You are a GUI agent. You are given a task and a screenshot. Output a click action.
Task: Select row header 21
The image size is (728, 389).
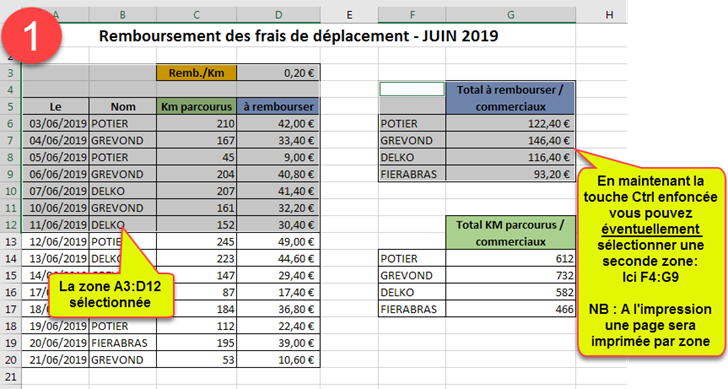pos(11,376)
